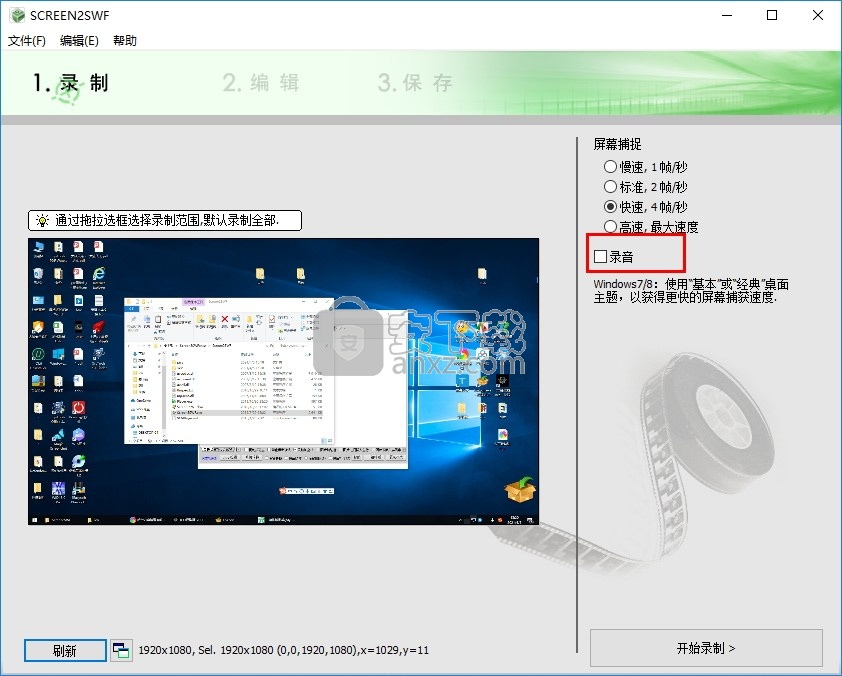Image resolution: width=842 pixels, height=676 pixels.
Task: Close the SCREEN2SWF window
Action: click(x=817, y=16)
